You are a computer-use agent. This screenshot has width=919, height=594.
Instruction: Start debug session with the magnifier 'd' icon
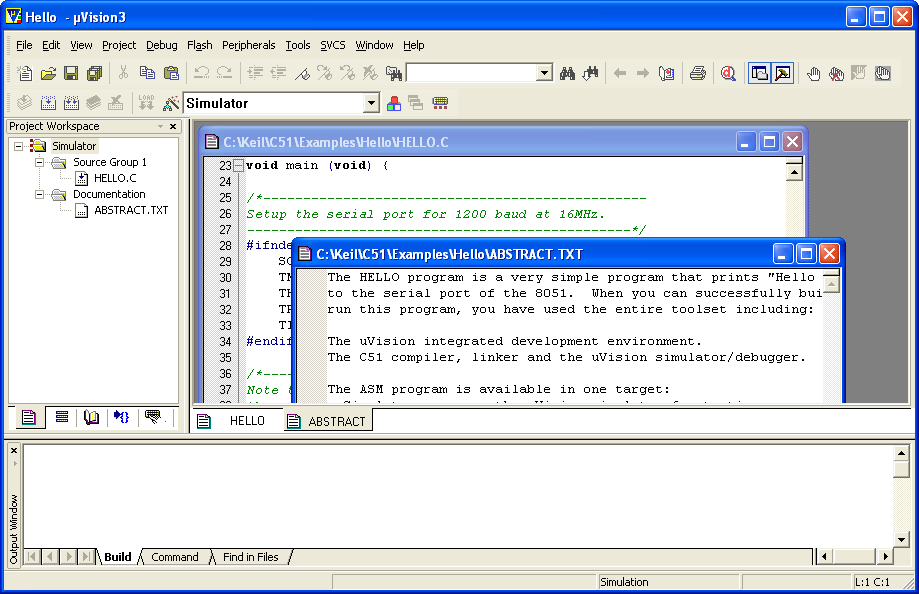(728, 73)
